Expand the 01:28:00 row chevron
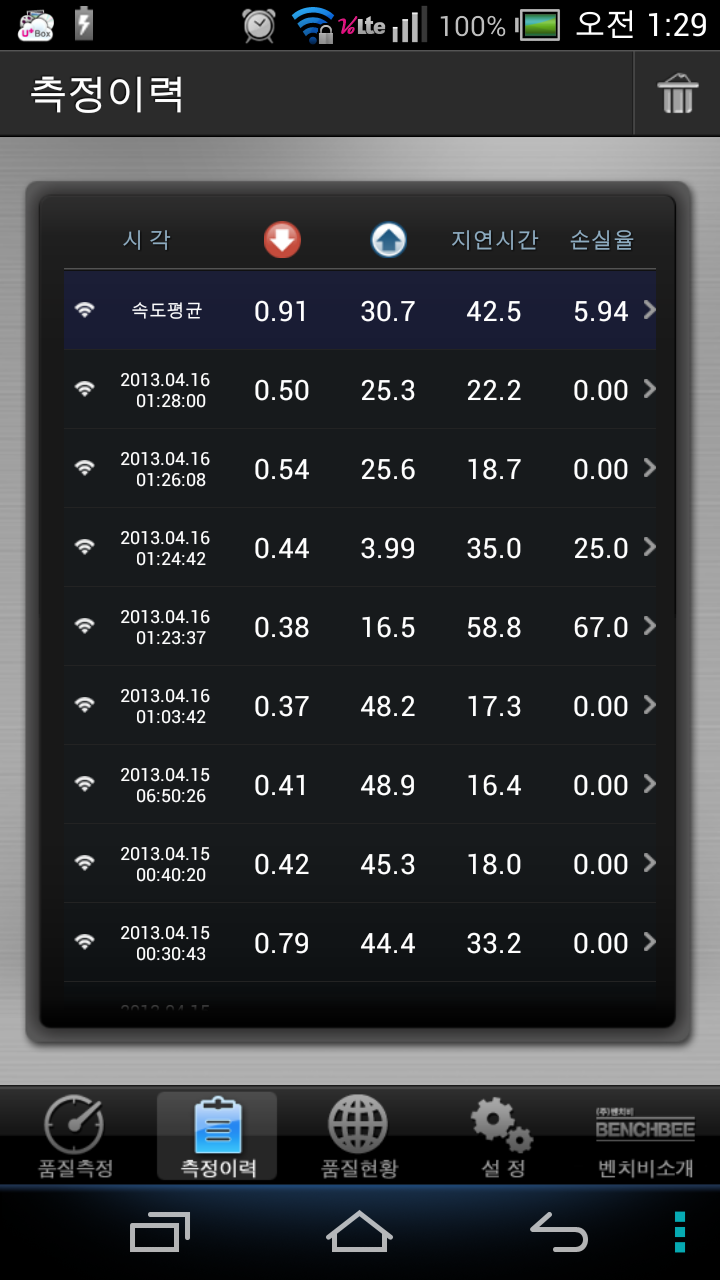This screenshot has height=1280, width=720. (649, 389)
